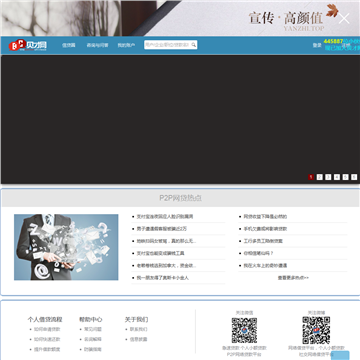Switch carousel to slide 5

(x=346, y=177)
